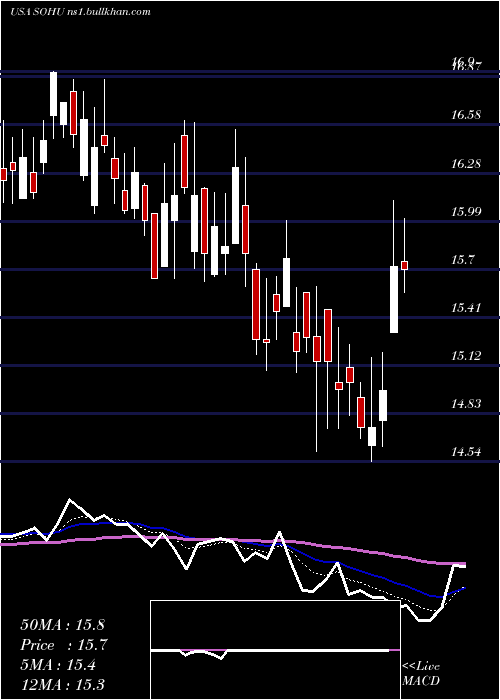500x700 pixels.
Task: Click the Price : 15.7 readout
Action: pyautogui.click(x=64, y=645)
